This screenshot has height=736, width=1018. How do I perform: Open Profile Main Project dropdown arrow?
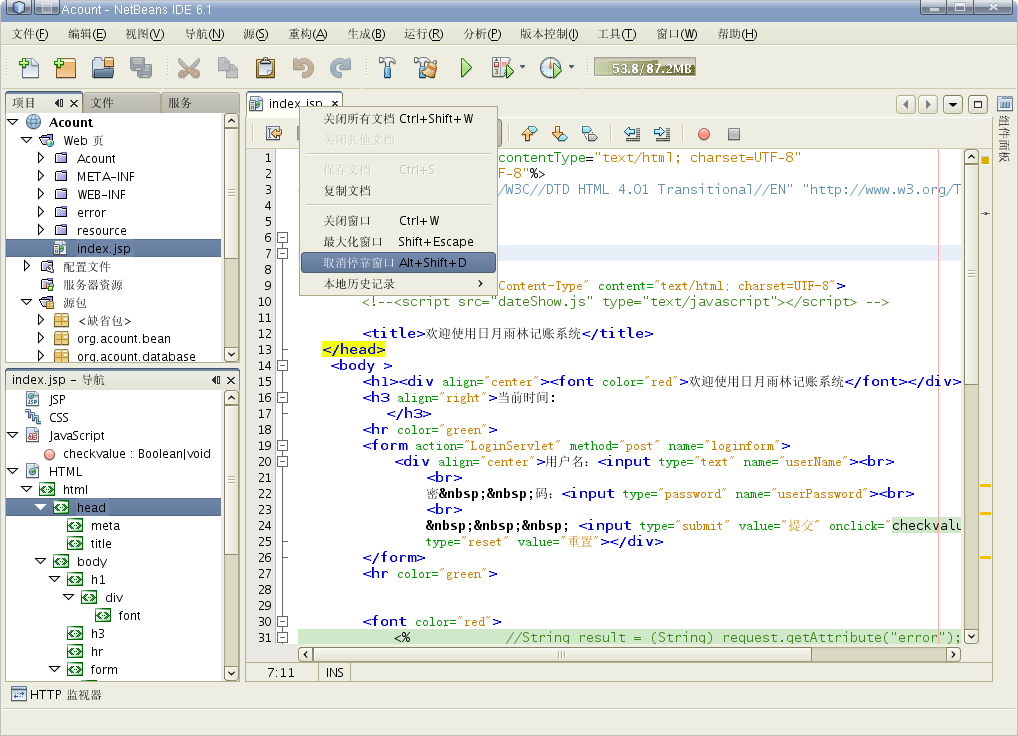tap(571, 67)
